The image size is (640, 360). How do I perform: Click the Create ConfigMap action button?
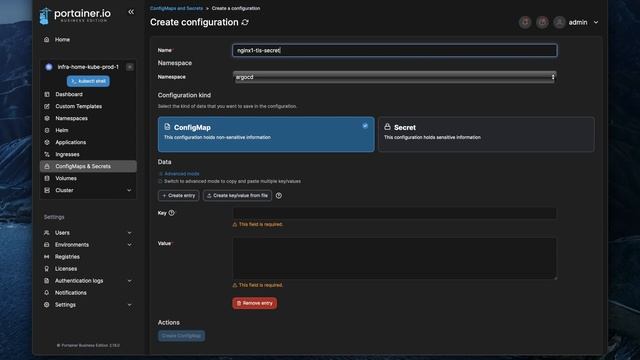pos(182,336)
